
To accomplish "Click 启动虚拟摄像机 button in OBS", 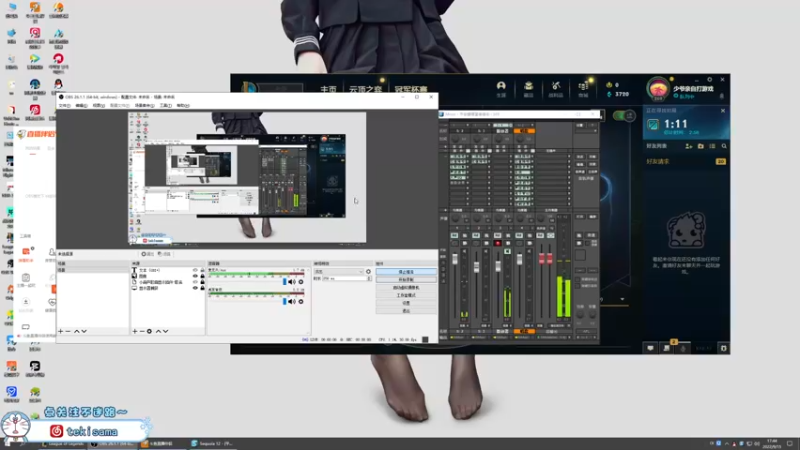I will click(406, 287).
